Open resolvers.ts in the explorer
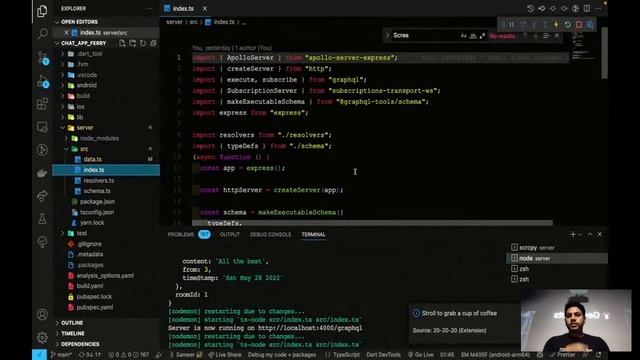This screenshot has width=640, height=360. [x=98, y=180]
